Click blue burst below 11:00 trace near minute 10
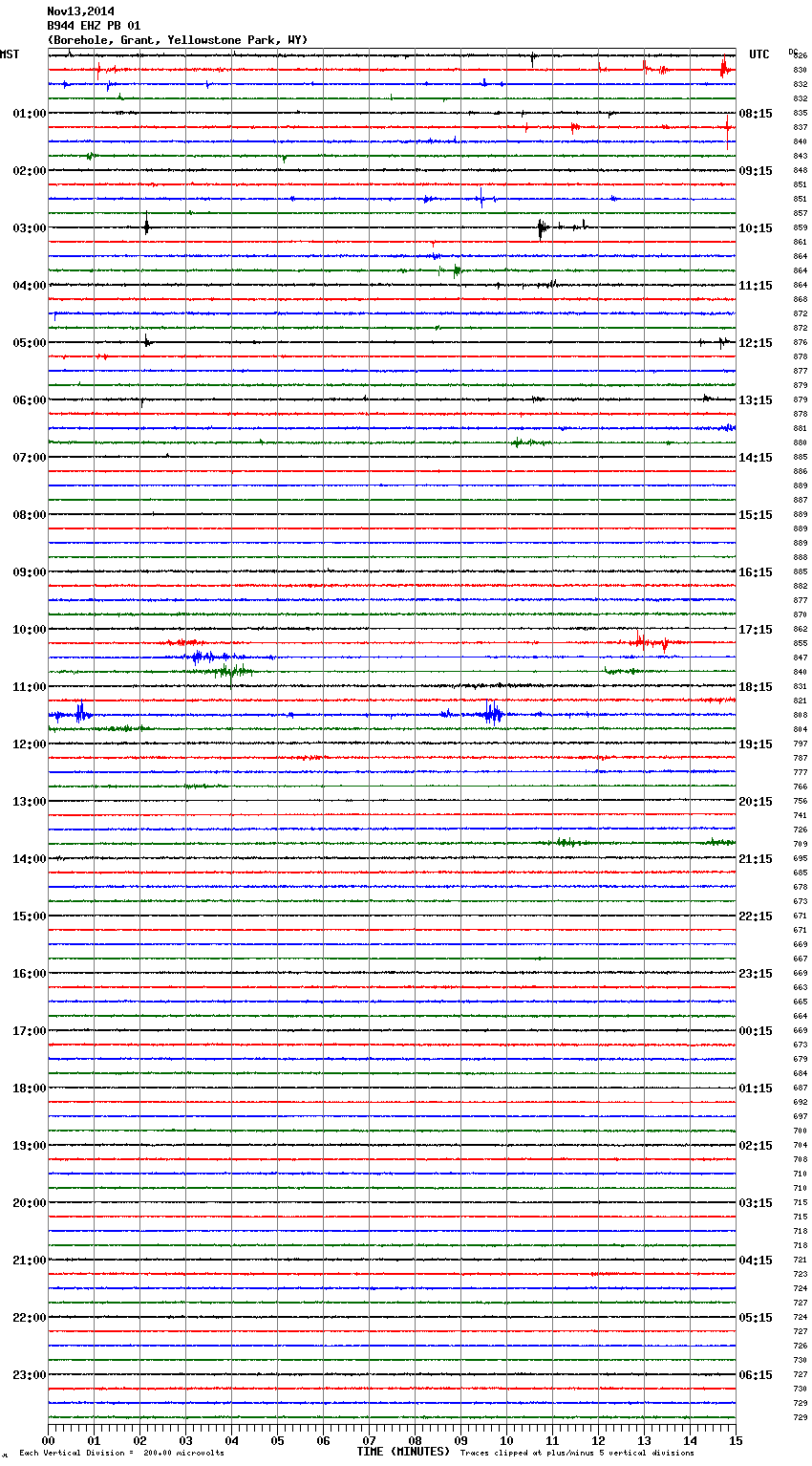 click(x=492, y=713)
